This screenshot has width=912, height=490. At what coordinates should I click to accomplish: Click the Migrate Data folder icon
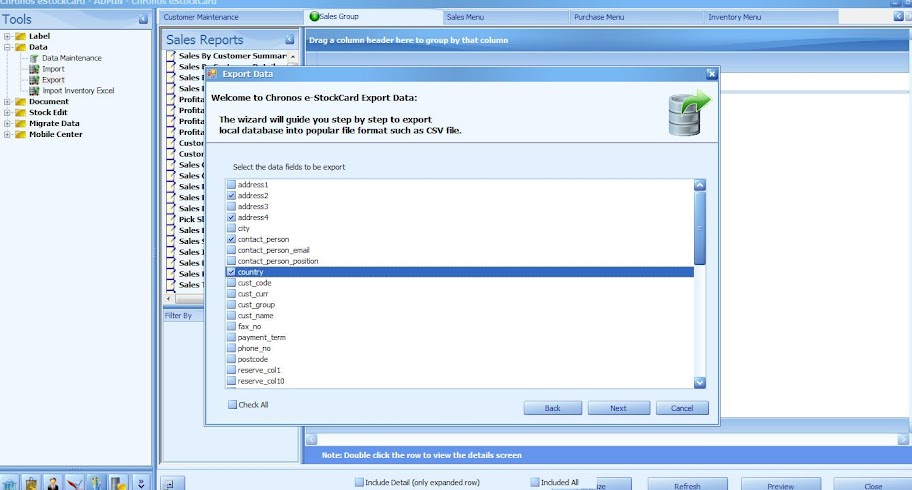point(20,123)
